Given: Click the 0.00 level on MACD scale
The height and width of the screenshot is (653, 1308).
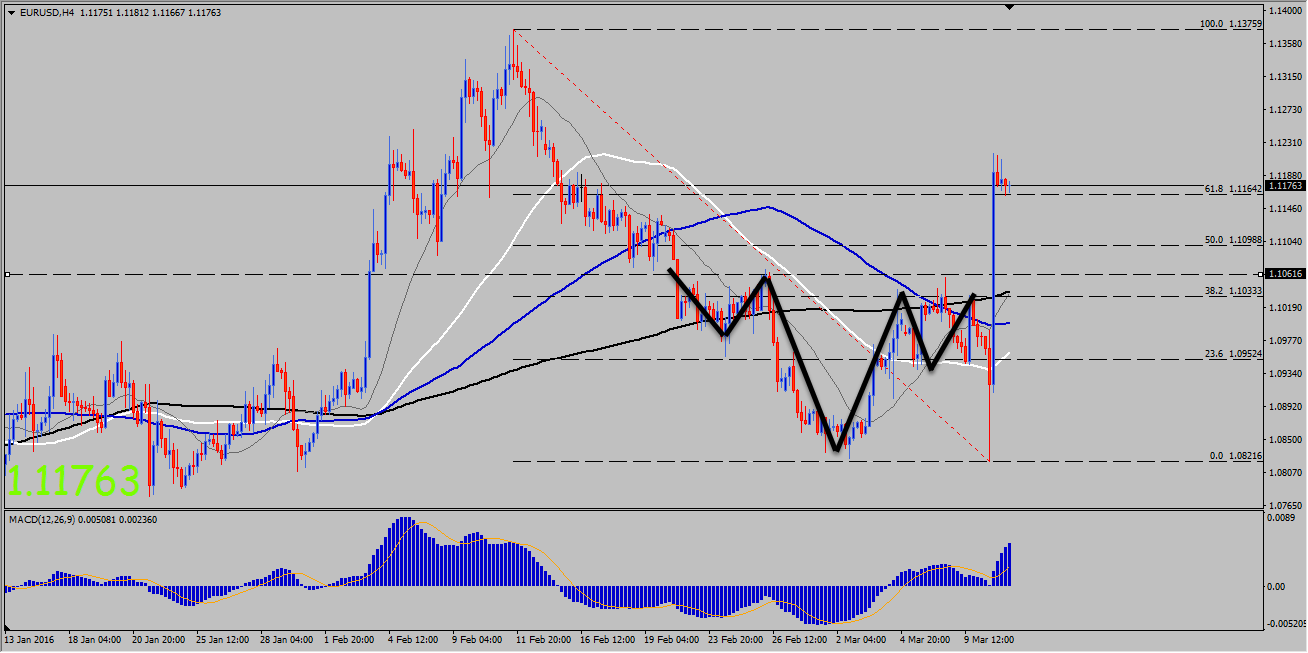Looking at the screenshot, I should 1275,586.
